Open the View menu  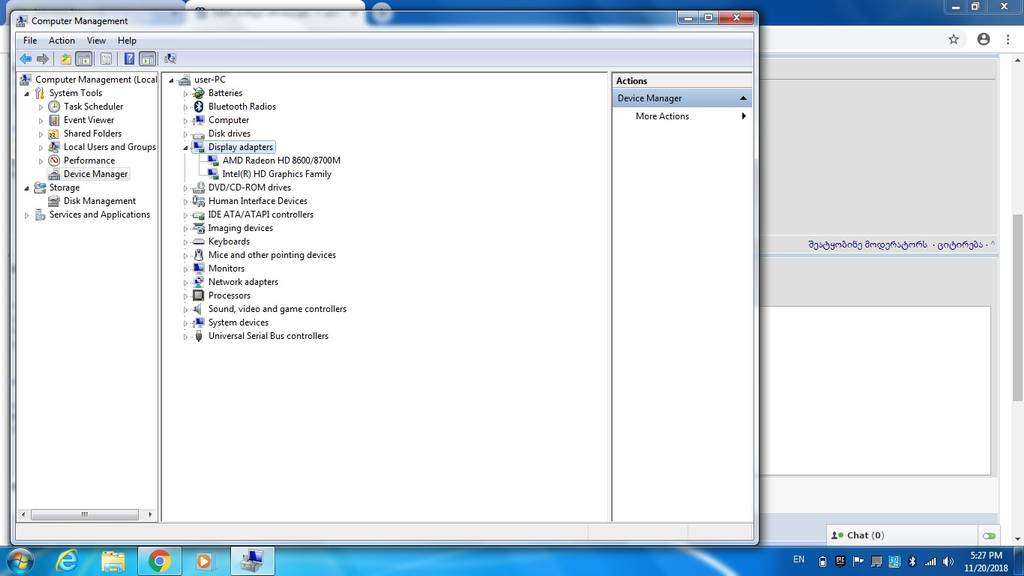click(x=96, y=40)
